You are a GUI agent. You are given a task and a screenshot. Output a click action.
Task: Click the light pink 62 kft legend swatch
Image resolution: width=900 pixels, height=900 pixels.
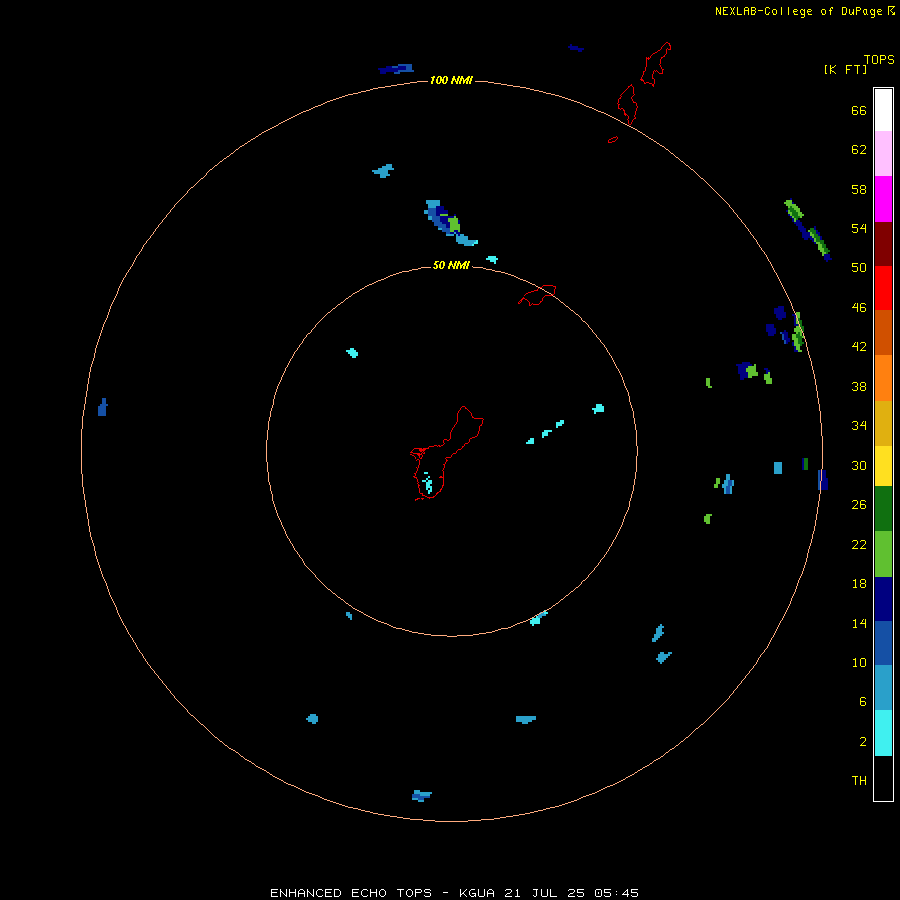tap(883, 154)
